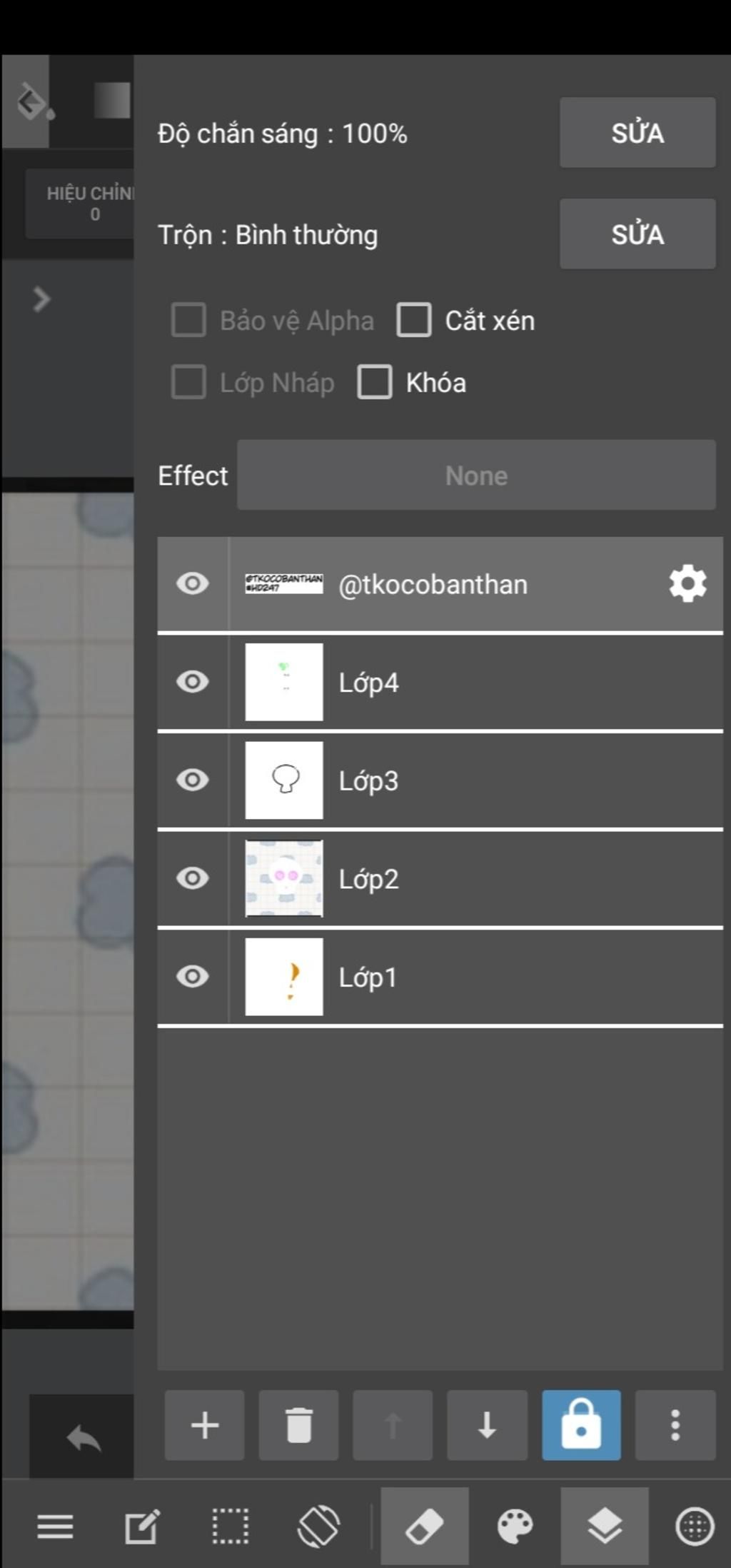Select the Eraser tool in bottom bar
The height and width of the screenshot is (1568, 731).
coord(425,1527)
